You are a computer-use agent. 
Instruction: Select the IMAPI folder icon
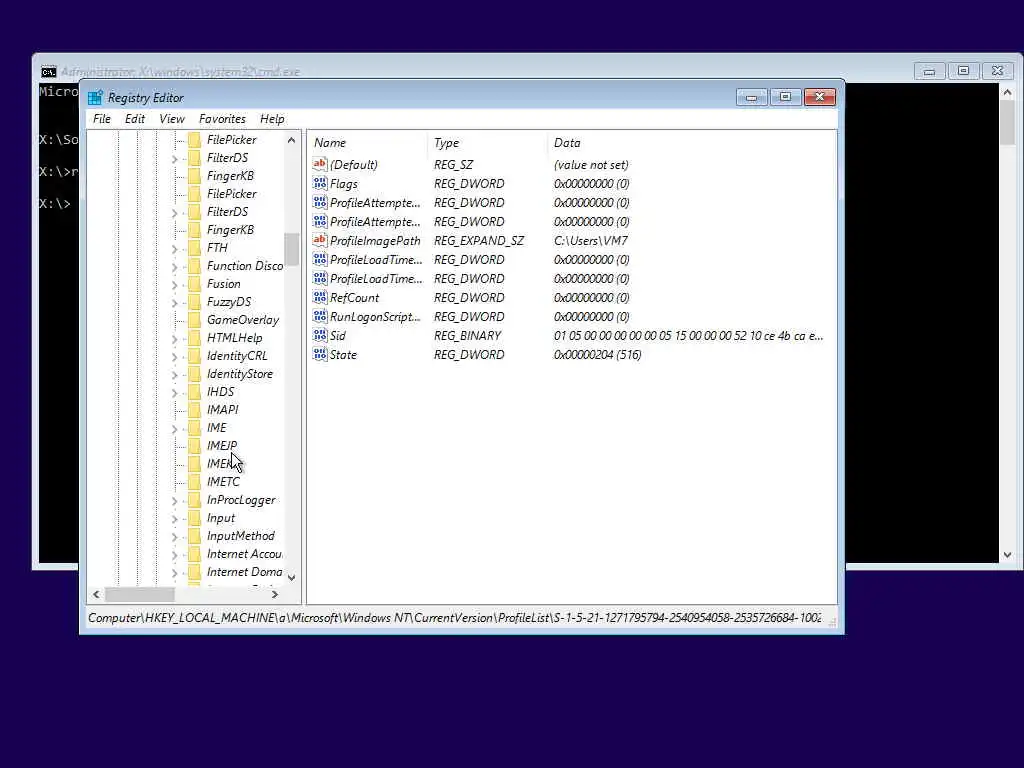(x=195, y=409)
